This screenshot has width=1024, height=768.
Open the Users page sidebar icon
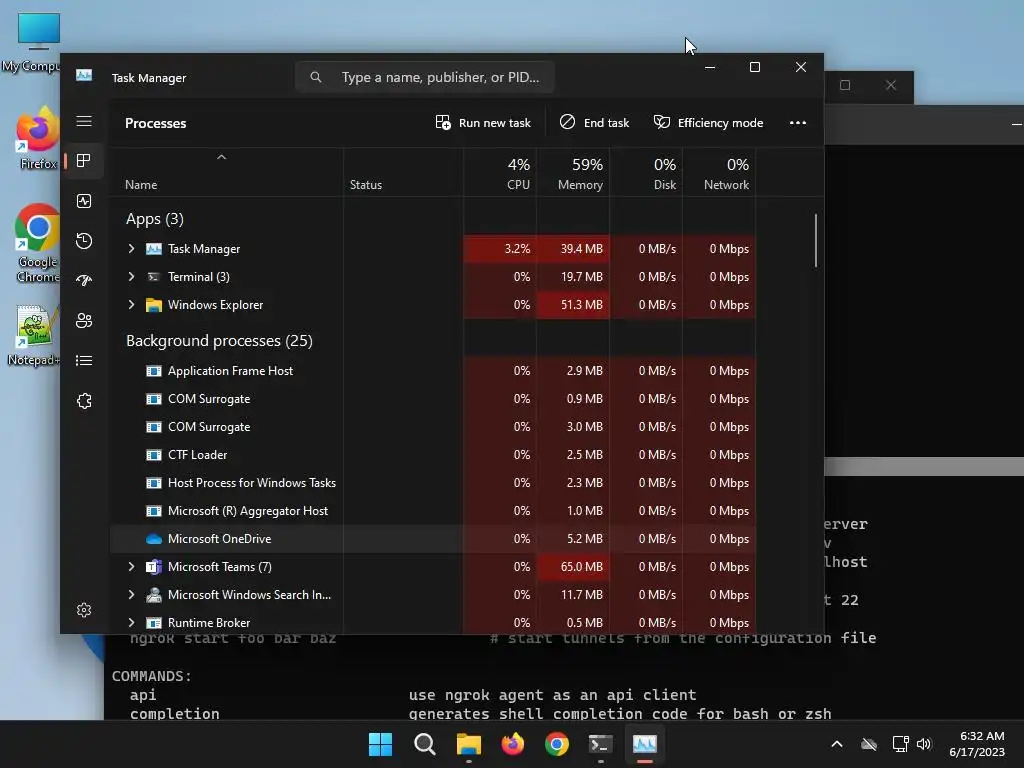coord(84,321)
